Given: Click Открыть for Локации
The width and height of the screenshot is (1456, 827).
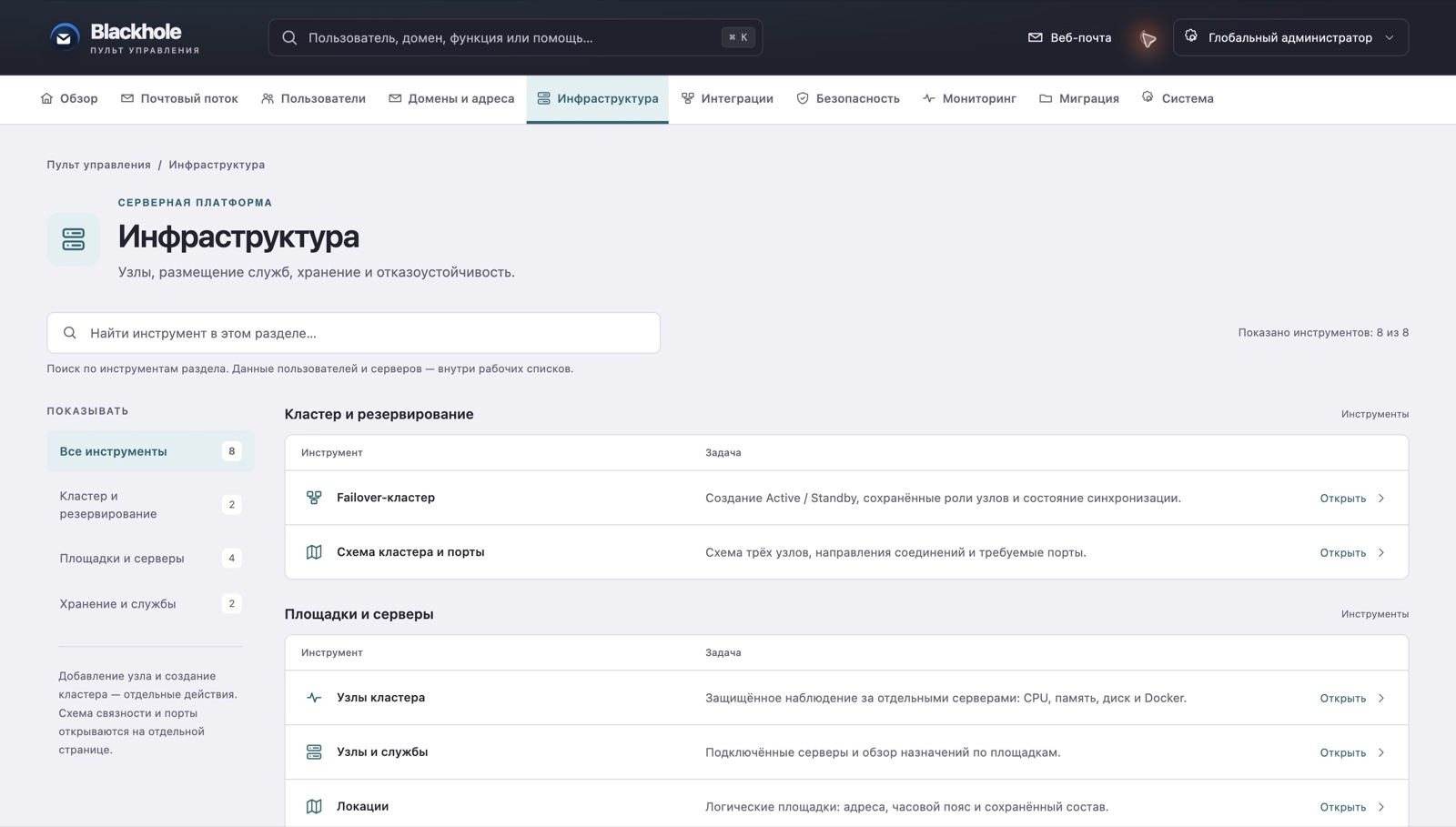Looking at the screenshot, I should click(x=1342, y=807).
